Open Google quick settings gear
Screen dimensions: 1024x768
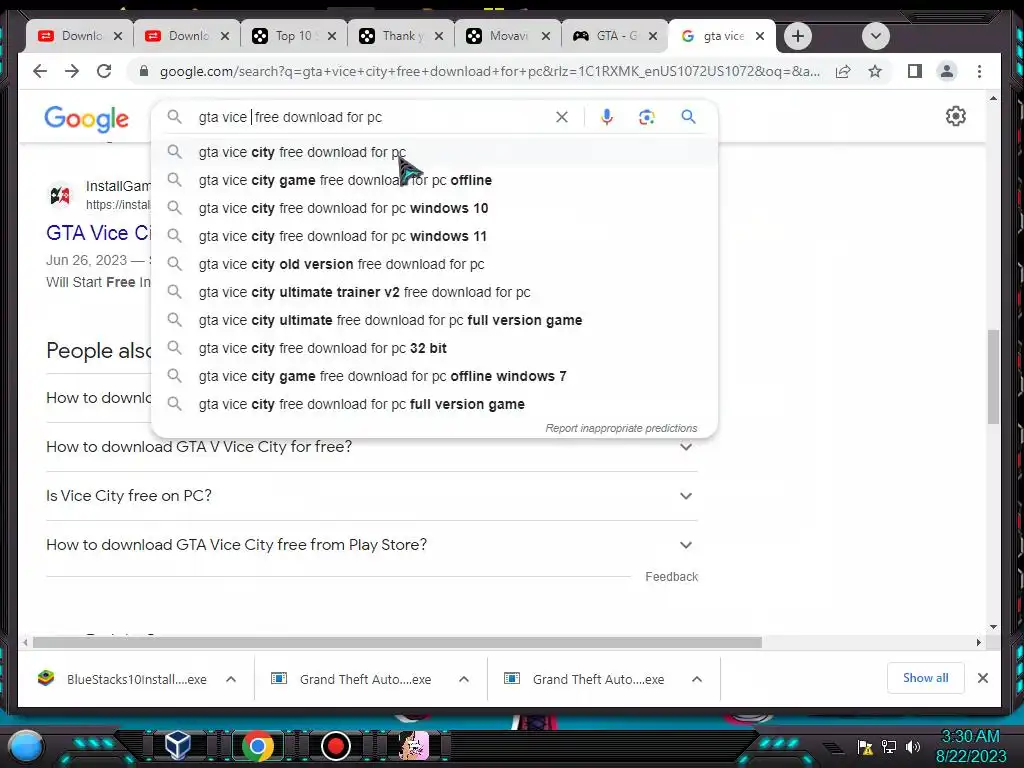(x=955, y=116)
